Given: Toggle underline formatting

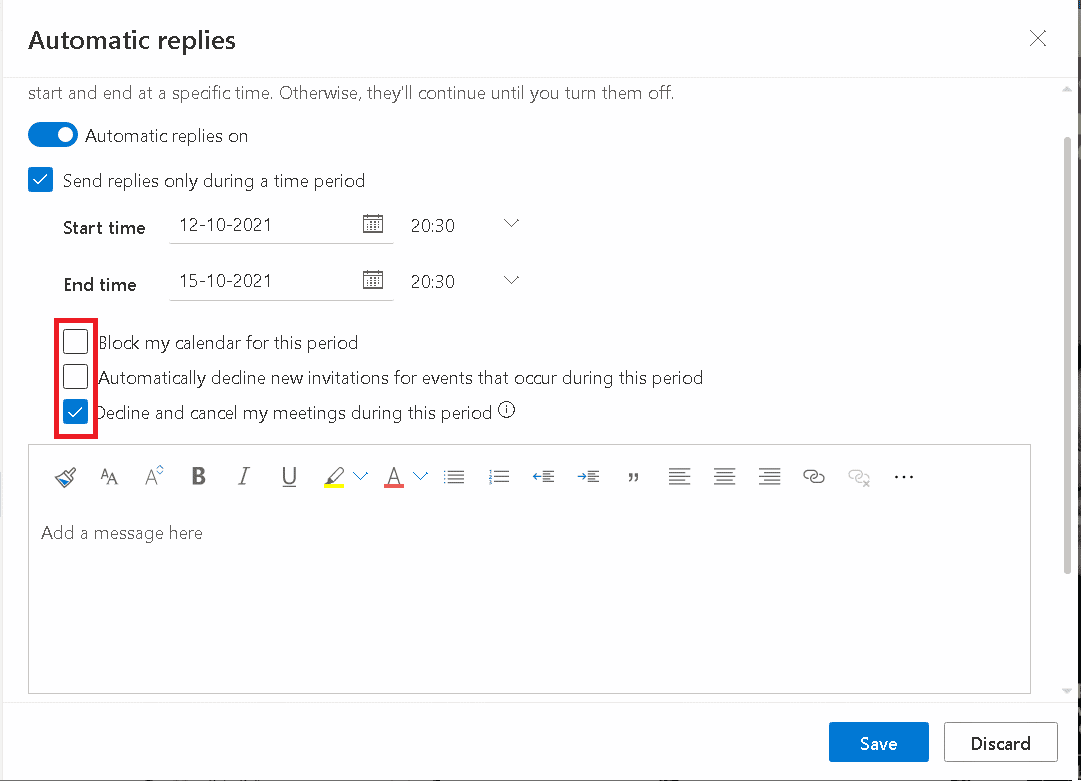Looking at the screenshot, I should (289, 477).
